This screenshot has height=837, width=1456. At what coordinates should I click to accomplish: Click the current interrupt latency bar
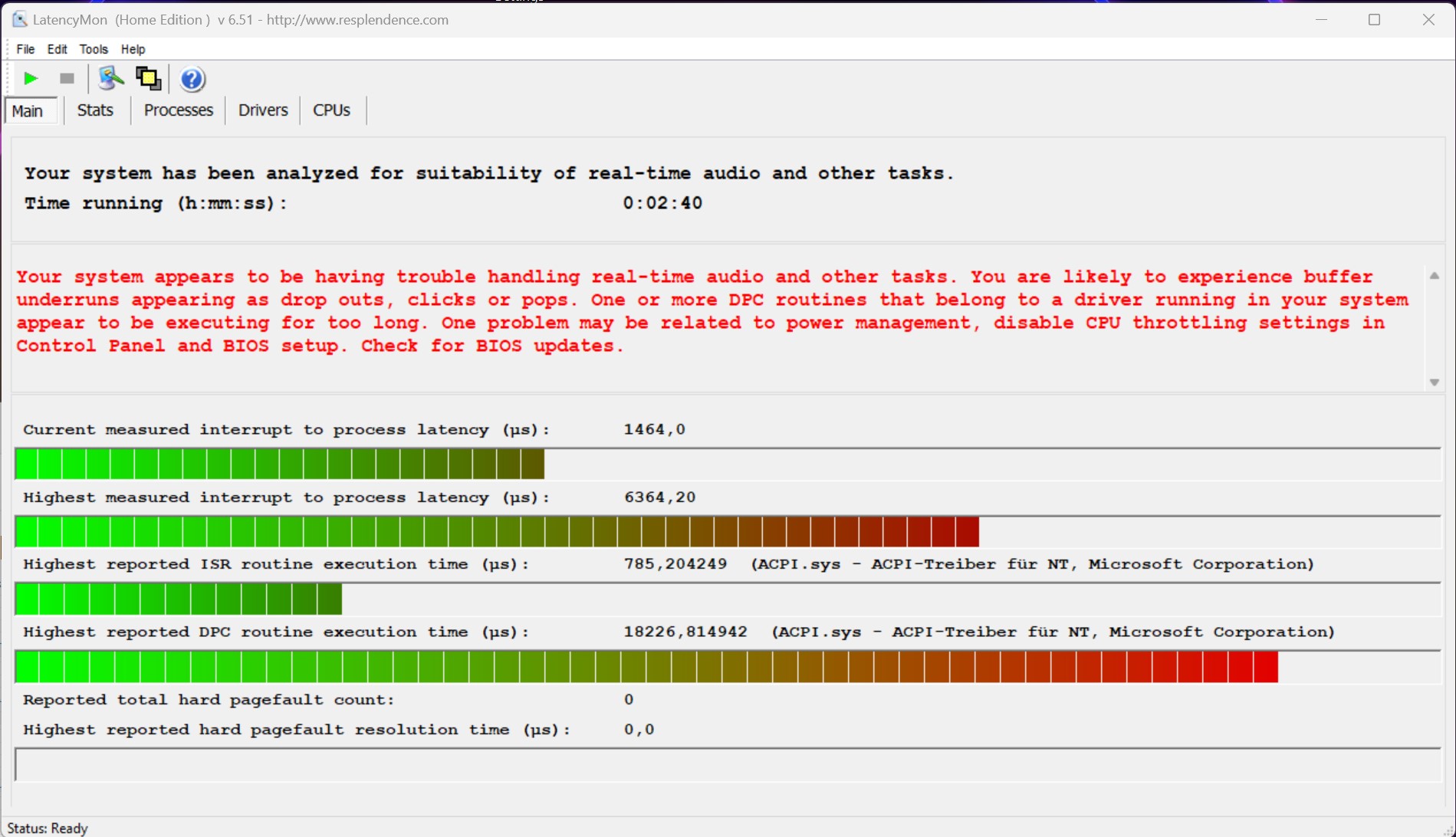728,464
